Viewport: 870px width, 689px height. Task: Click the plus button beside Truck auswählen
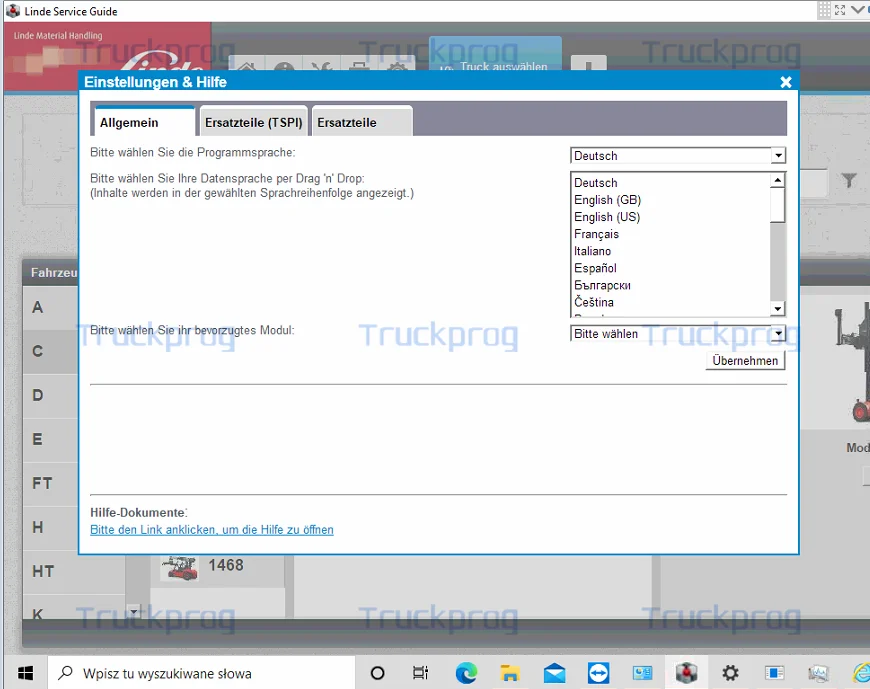(x=588, y=63)
